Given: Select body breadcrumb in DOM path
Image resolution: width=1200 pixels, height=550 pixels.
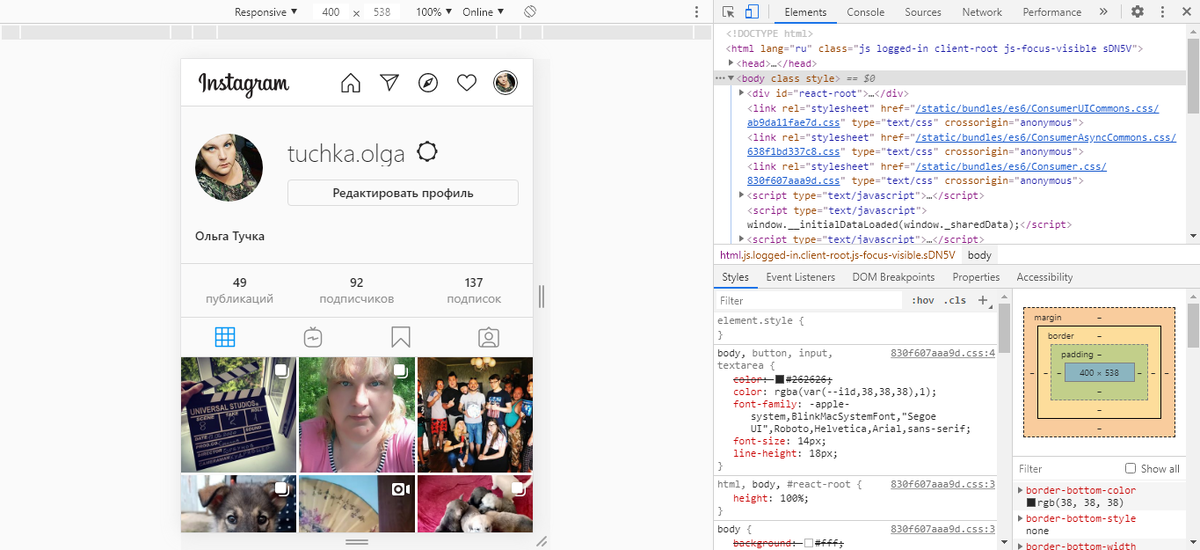Looking at the screenshot, I should (979, 256).
